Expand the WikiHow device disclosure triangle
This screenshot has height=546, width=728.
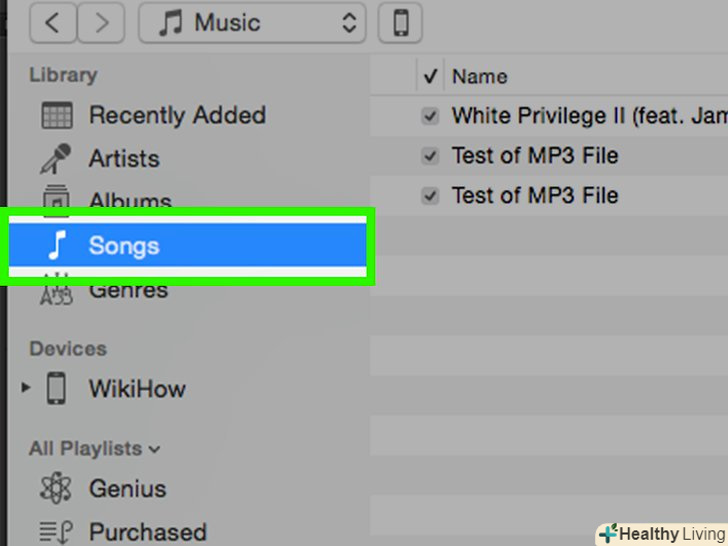(27, 388)
